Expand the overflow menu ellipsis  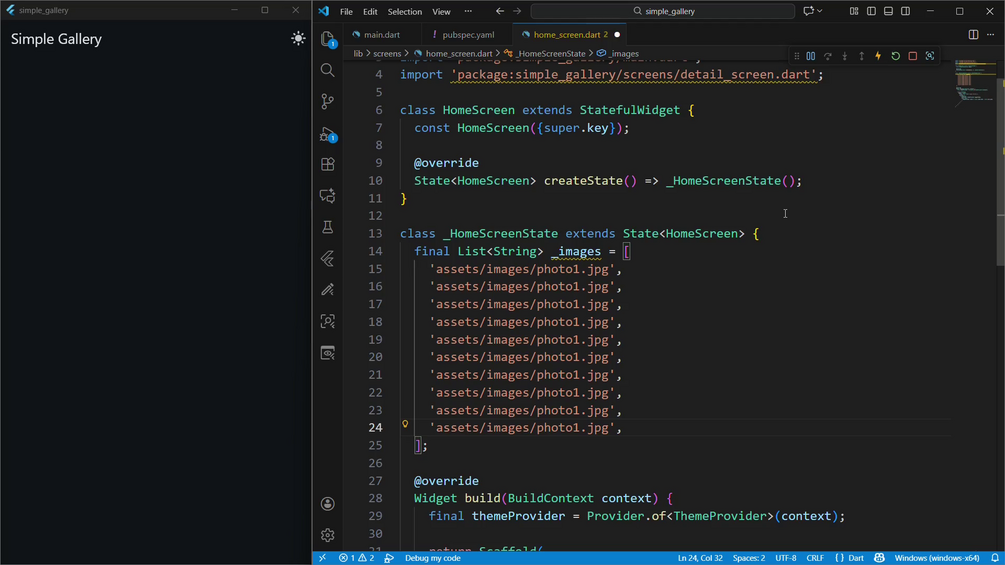click(x=468, y=12)
